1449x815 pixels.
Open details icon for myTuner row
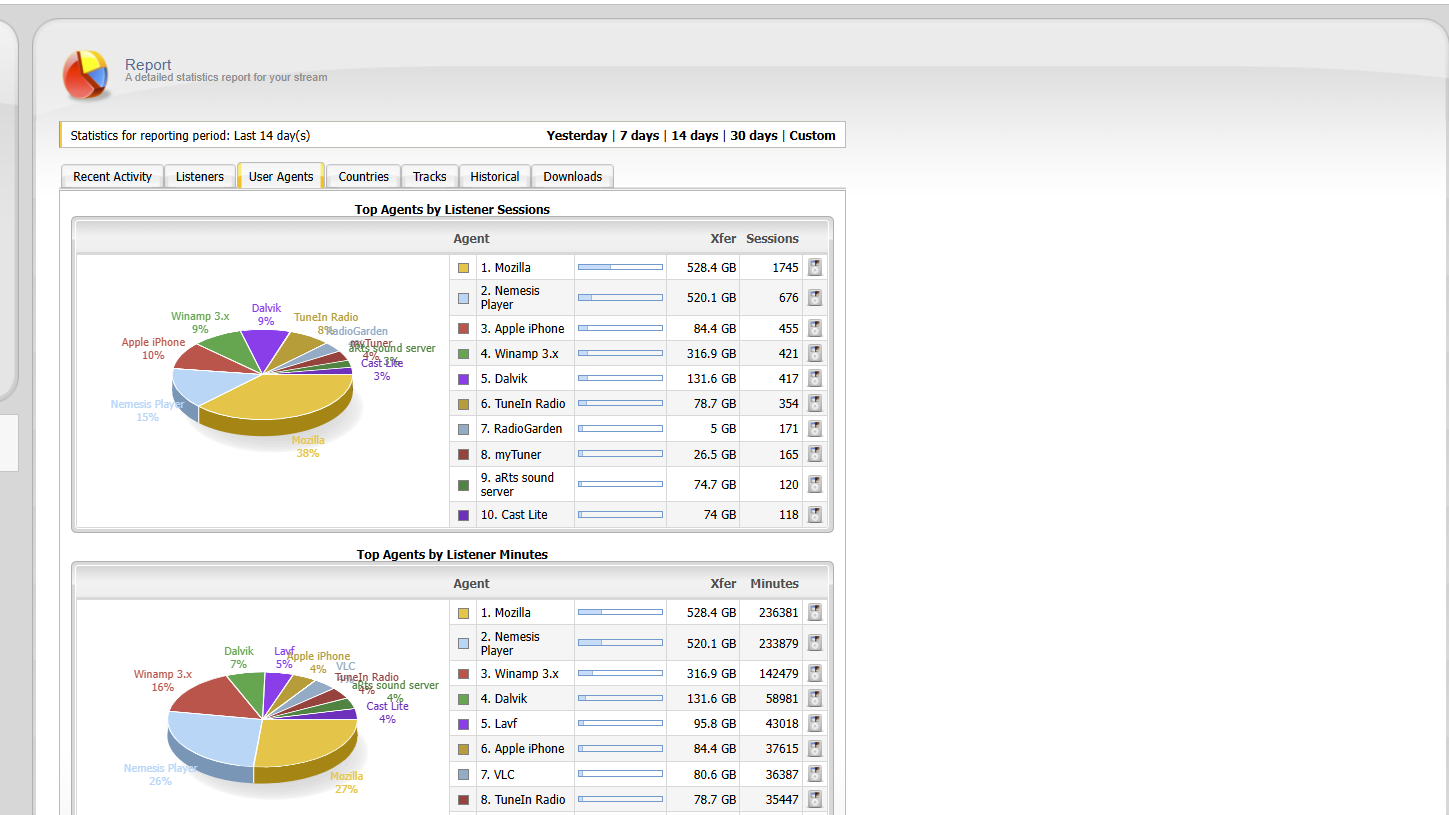pos(815,454)
